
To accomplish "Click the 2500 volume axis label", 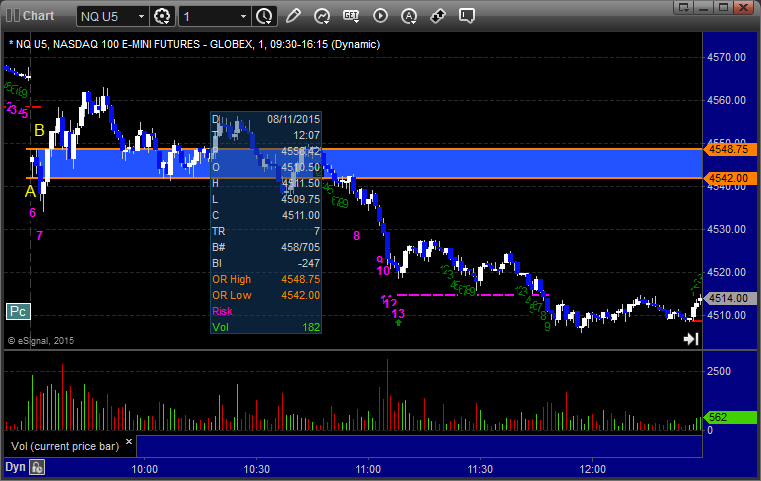I will [719, 371].
